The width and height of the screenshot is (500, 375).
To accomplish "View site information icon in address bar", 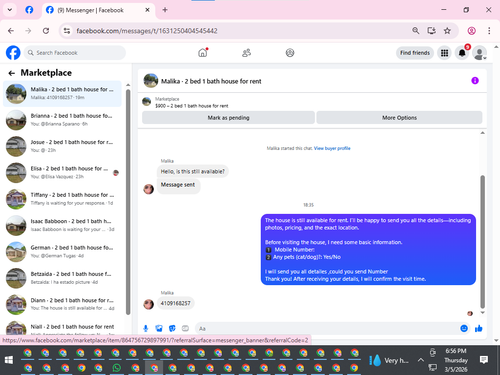I will (67, 31).
